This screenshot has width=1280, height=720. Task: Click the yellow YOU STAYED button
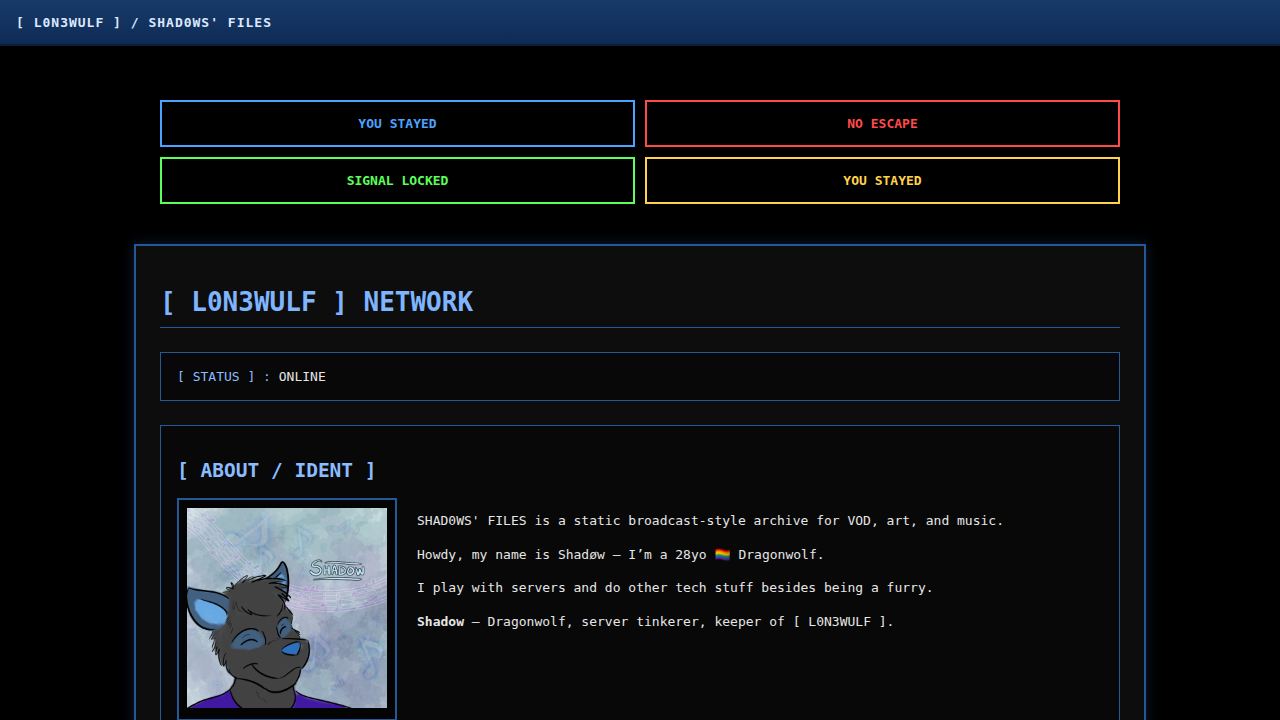(x=882, y=181)
